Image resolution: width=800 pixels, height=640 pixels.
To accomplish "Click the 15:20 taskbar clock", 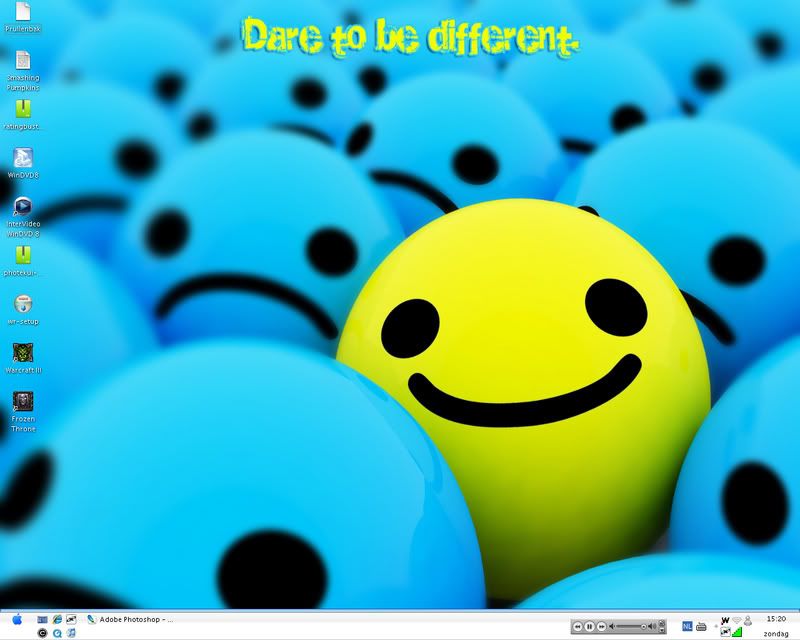I will (x=776, y=619).
